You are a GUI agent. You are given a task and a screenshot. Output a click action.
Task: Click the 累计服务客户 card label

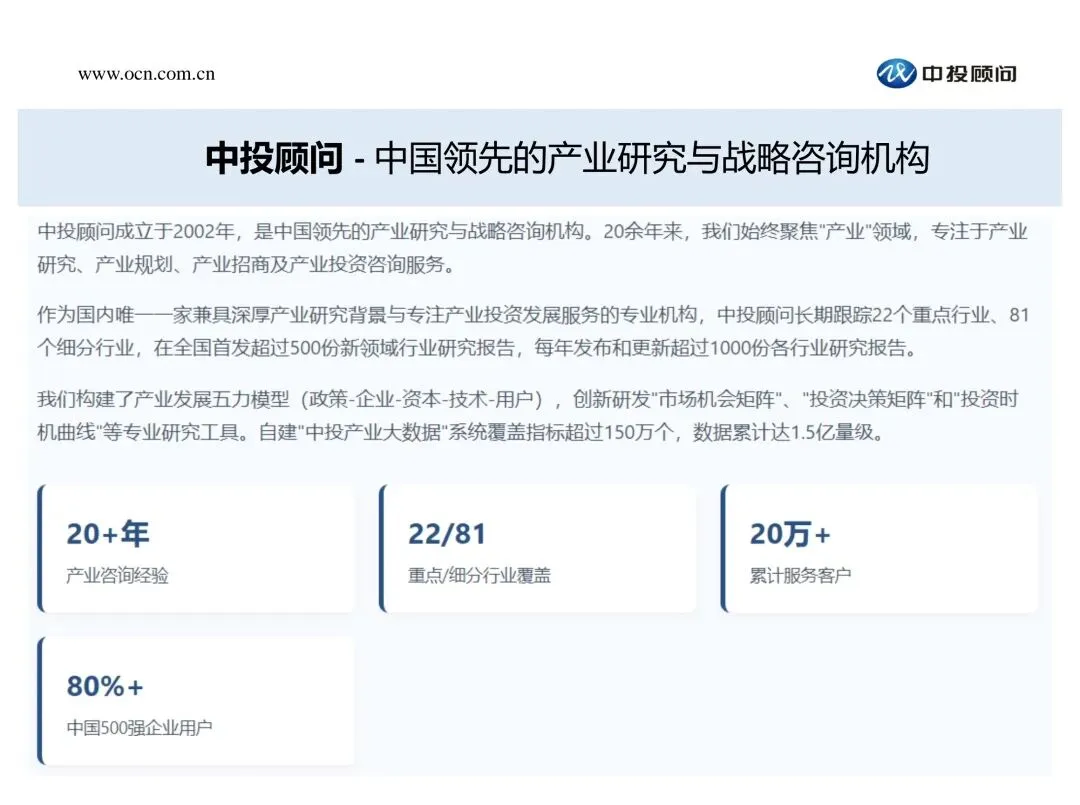800,575
